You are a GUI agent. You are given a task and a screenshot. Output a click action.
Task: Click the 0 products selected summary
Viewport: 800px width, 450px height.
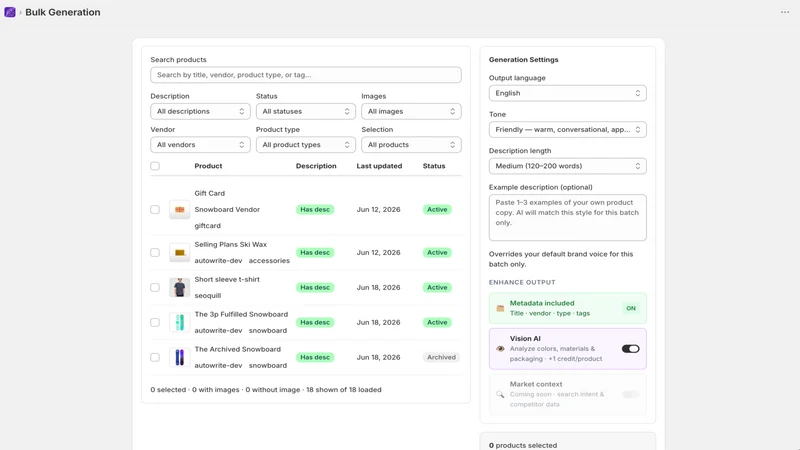point(523,445)
